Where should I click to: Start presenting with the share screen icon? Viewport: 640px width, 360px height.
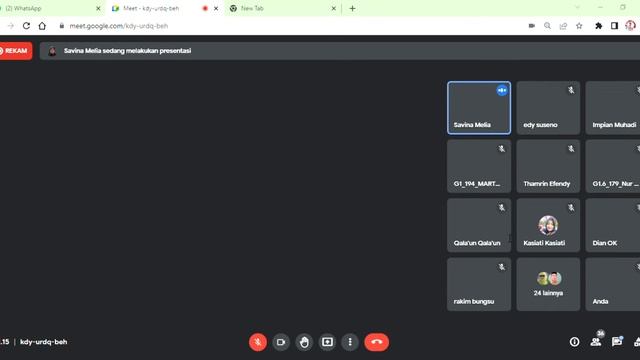(327, 342)
